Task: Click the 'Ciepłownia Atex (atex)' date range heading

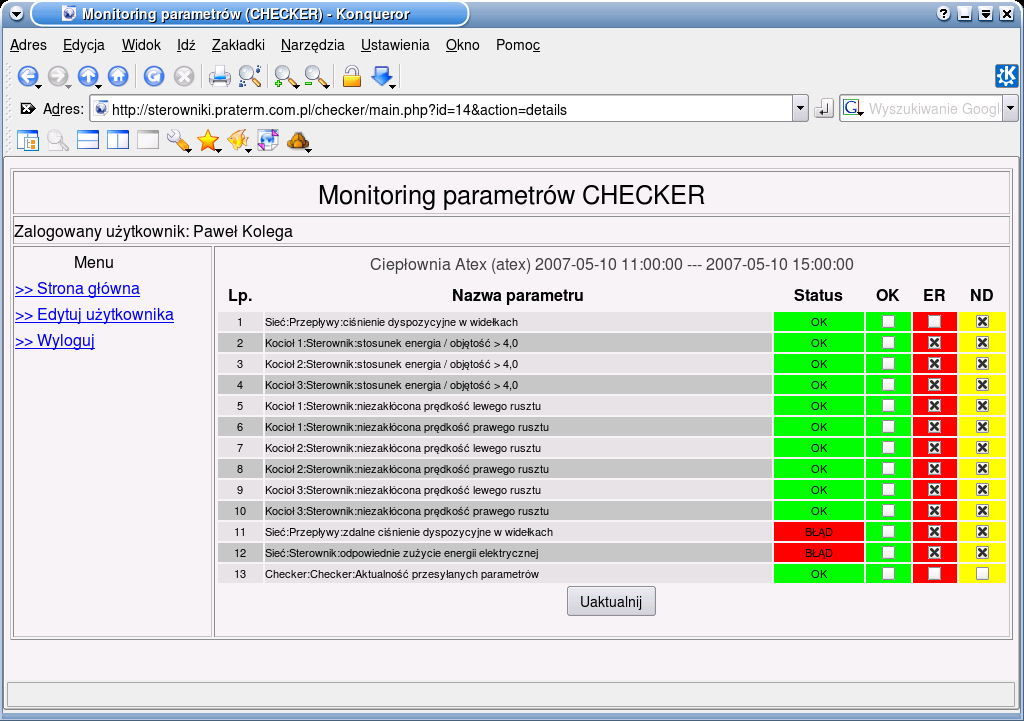Action: coord(611,264)
